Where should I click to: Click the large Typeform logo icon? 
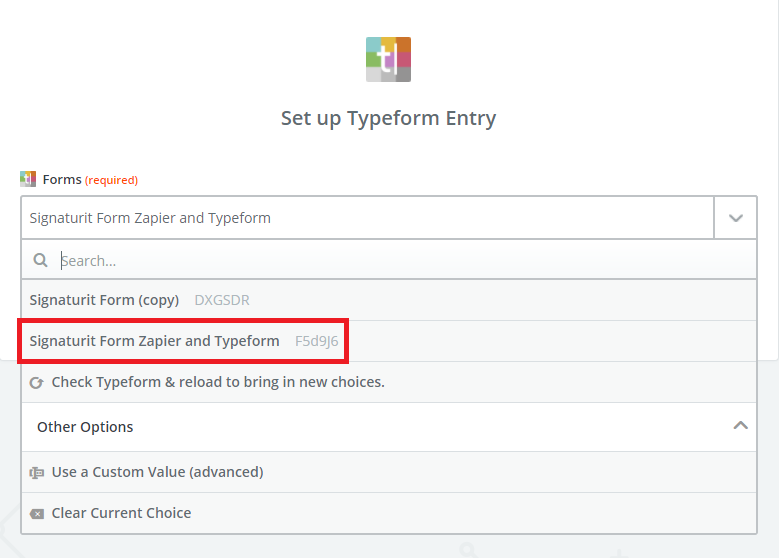(388, 59)
